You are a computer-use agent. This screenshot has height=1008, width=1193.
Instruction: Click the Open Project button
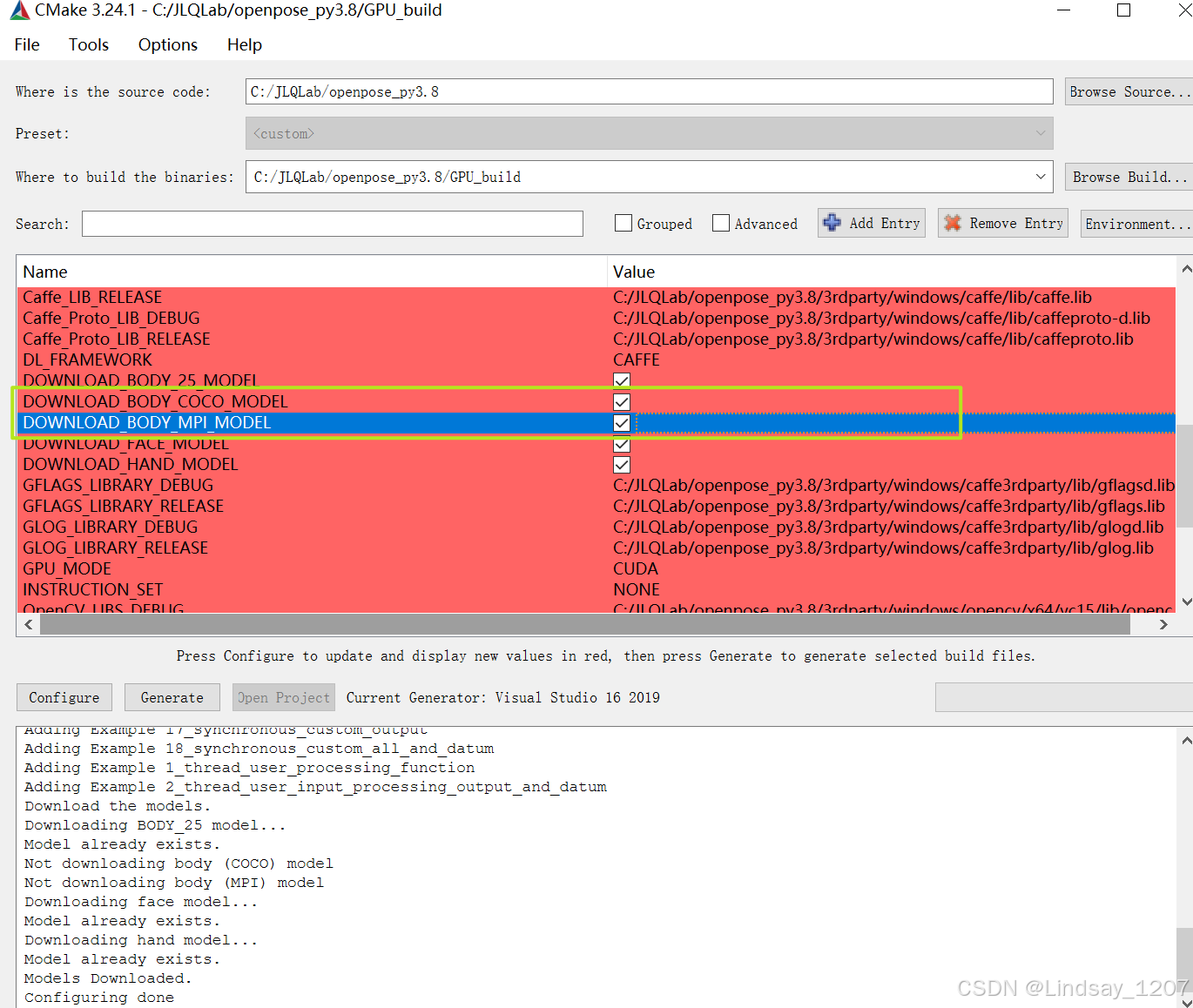[284, 697]
